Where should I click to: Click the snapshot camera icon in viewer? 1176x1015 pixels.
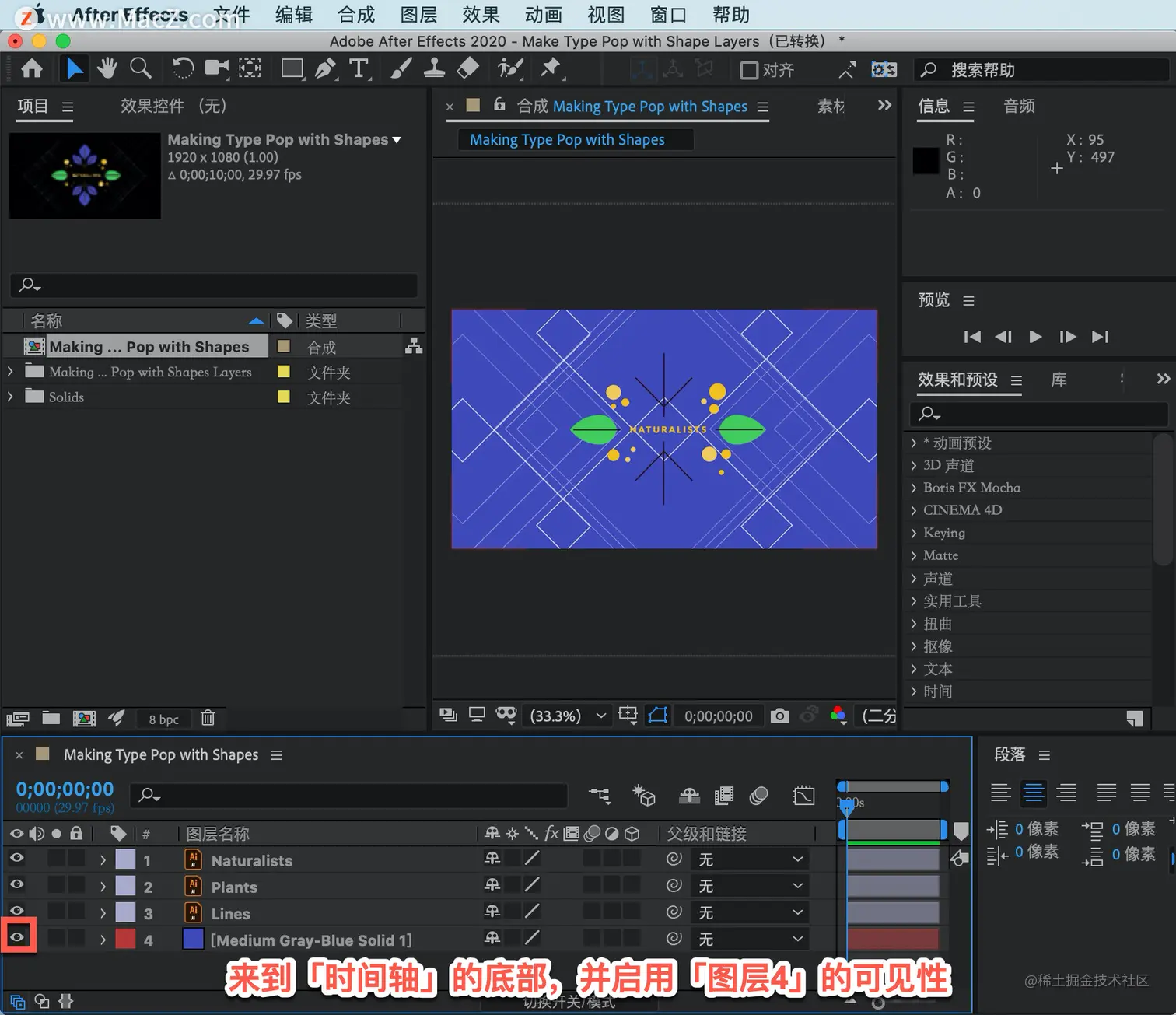coord(779,716)
